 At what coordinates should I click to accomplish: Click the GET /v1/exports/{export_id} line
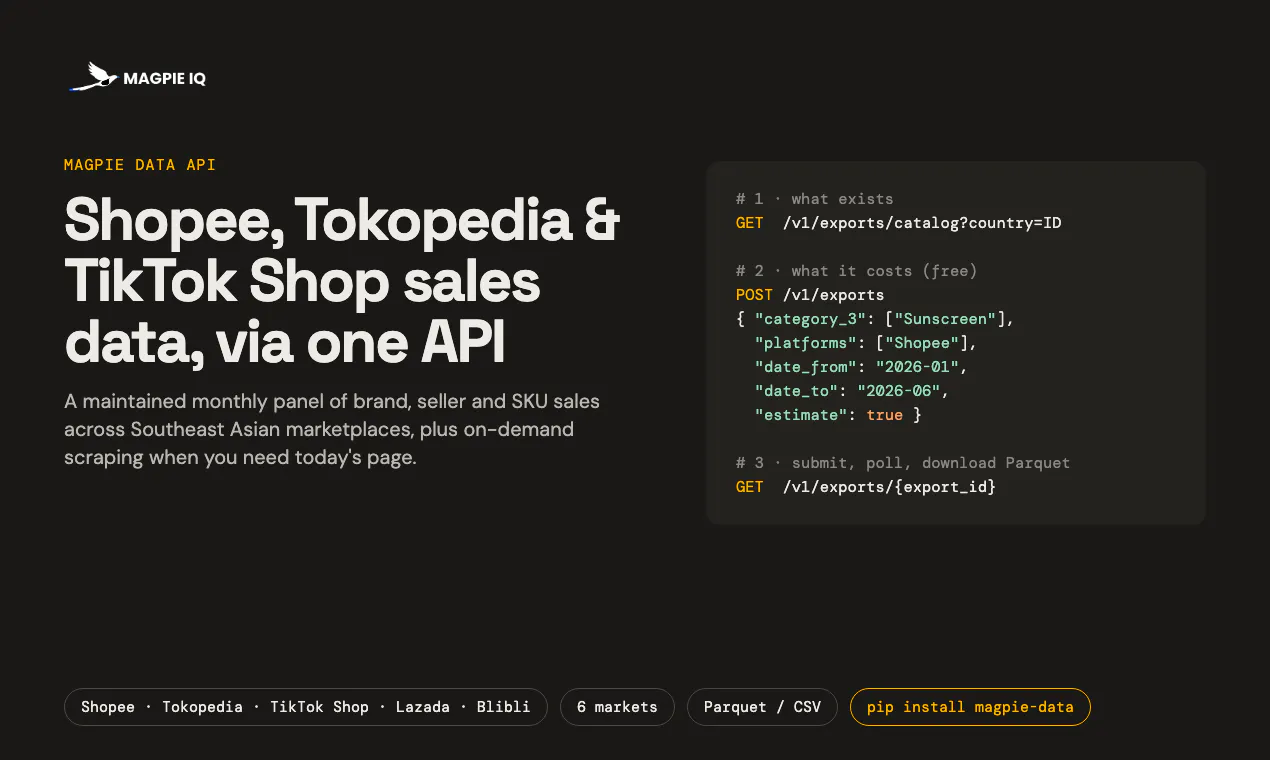tap(866, 487)
